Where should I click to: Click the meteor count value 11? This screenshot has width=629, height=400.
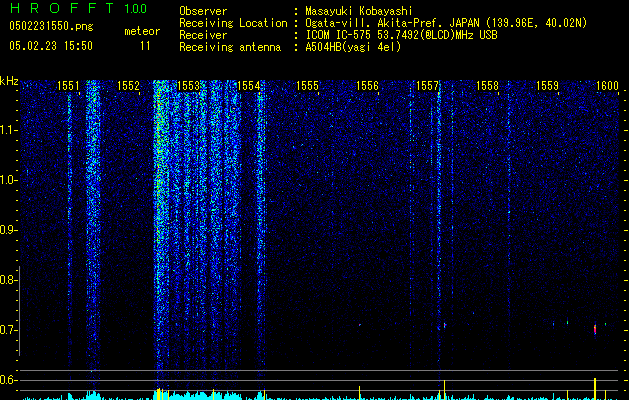coord(145,46)
